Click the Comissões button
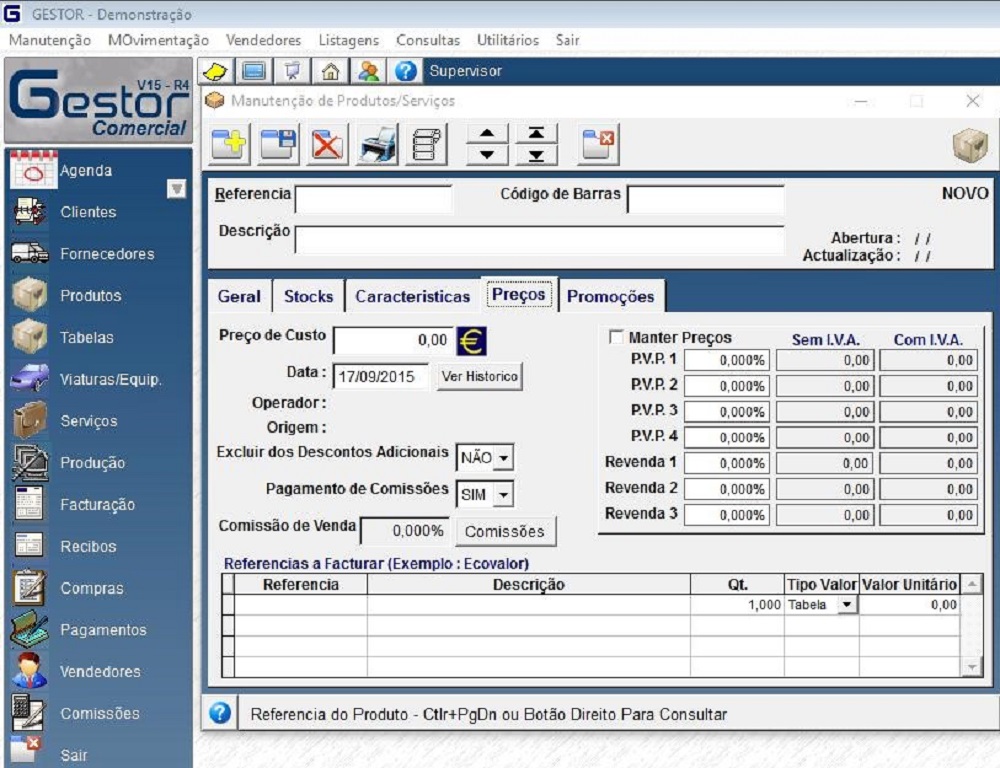The image size is (1000, 768). tap(505, 531)
